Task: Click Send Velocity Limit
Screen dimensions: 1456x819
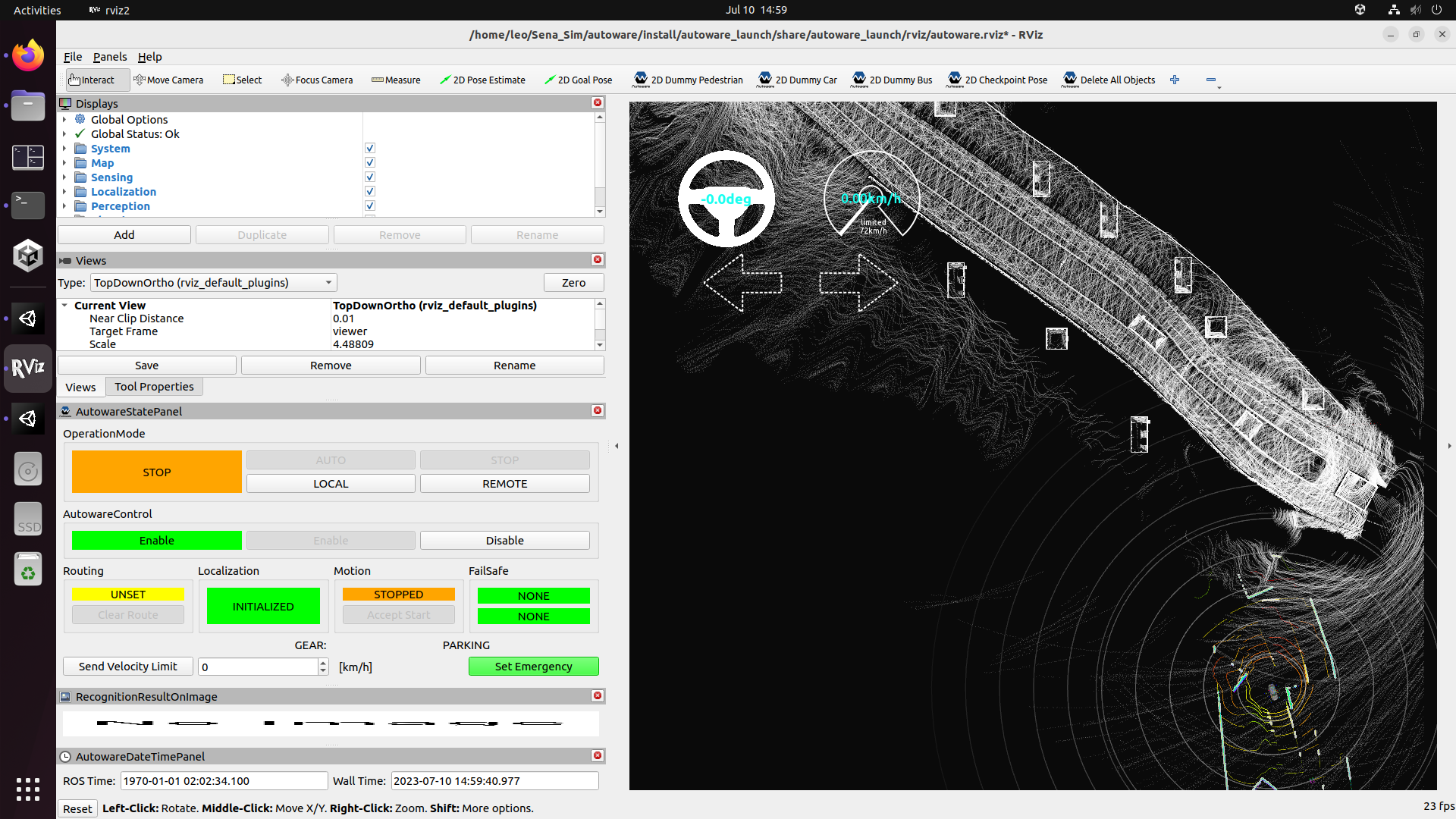Action: coord(127,666)
